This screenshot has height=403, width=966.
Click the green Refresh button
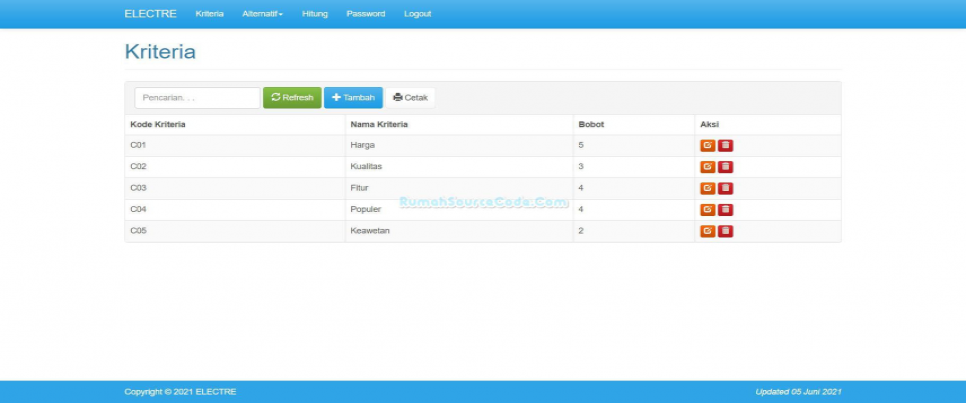tap(292, 97)
